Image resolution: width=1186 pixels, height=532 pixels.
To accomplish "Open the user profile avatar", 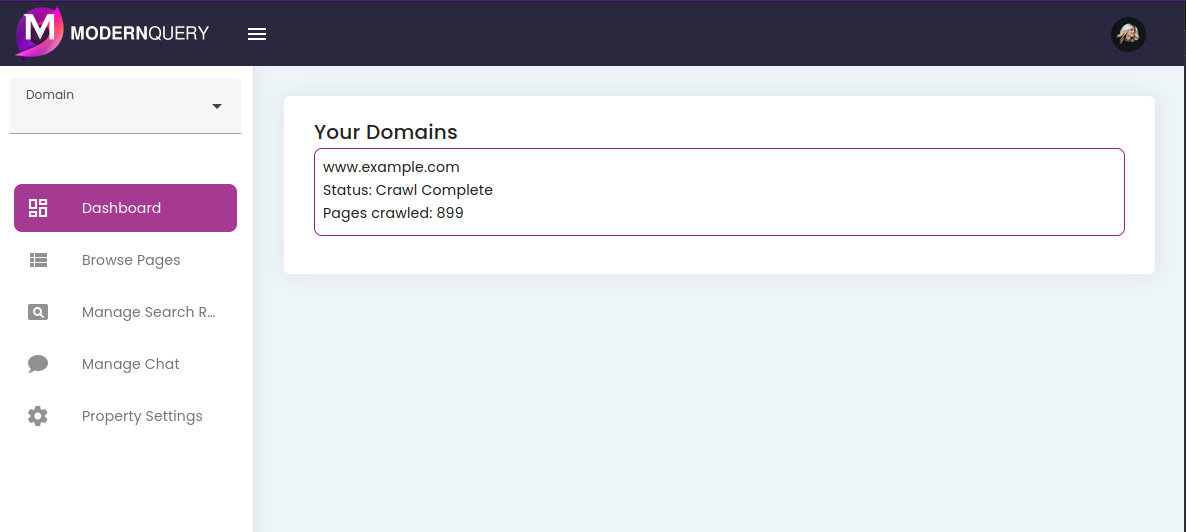I will 1128,34.
